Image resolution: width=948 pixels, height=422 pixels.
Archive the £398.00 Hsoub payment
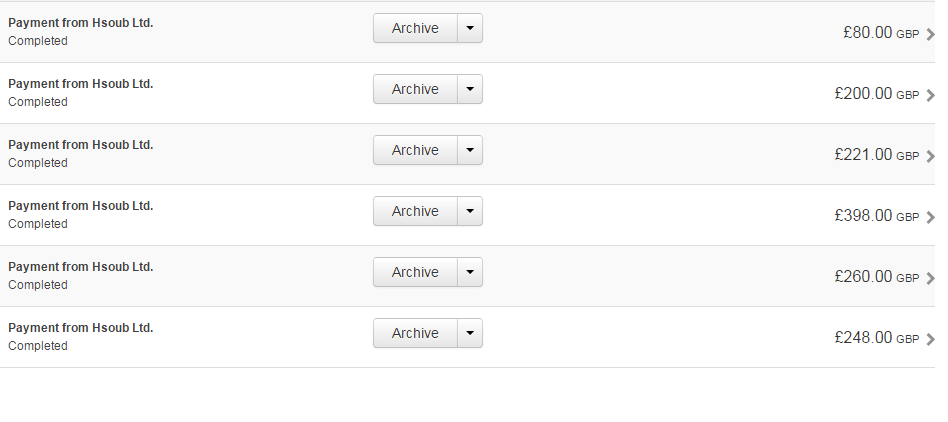pyautogui.click(x=415, y=211)
